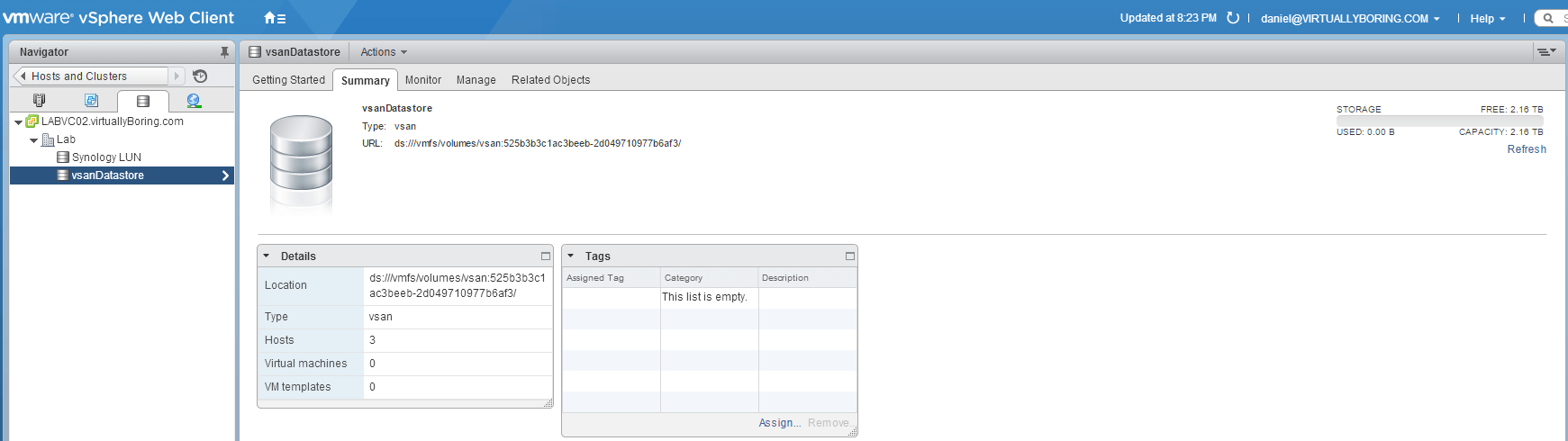The height and width of the screenshot is (441, 1568).
Task: Open the panel options menu icon at top right
Action: coord(1546,52)
